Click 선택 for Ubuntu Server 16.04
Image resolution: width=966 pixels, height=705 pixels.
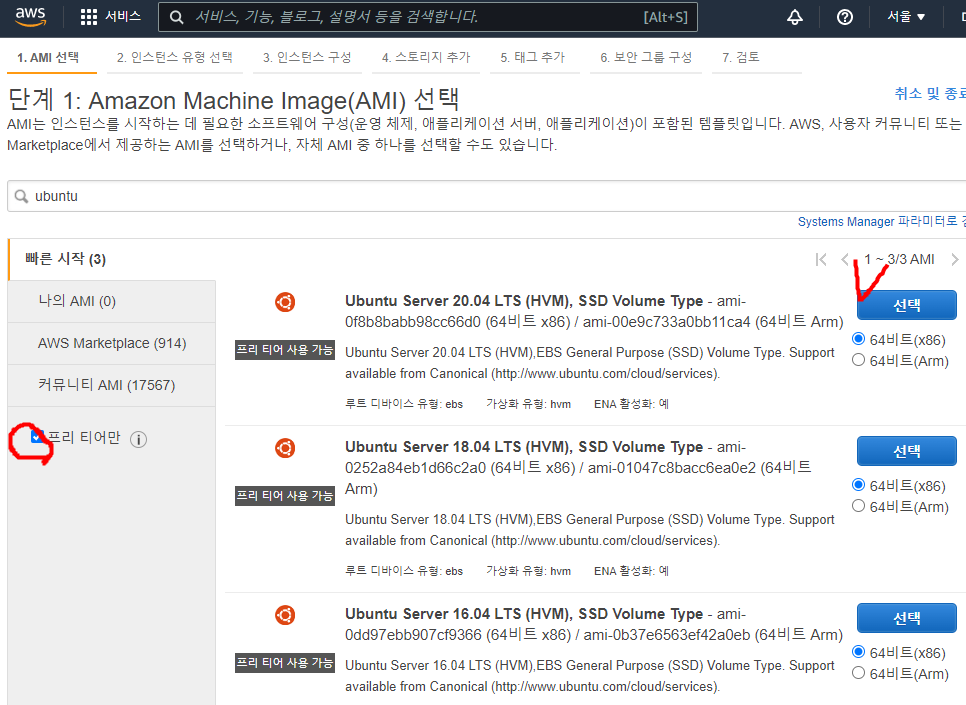907,618
